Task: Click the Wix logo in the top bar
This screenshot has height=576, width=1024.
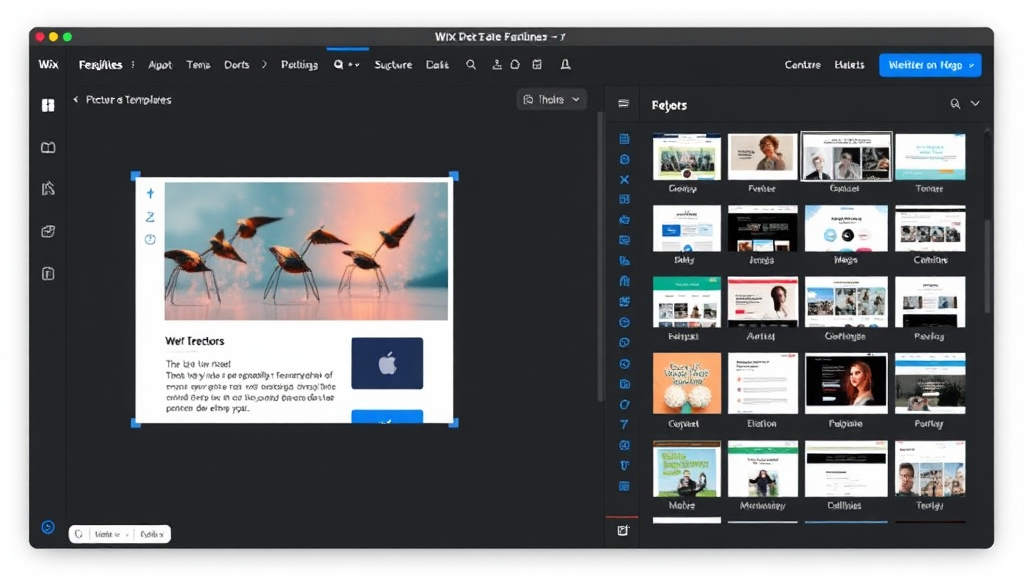Action: tap(48, 65)
